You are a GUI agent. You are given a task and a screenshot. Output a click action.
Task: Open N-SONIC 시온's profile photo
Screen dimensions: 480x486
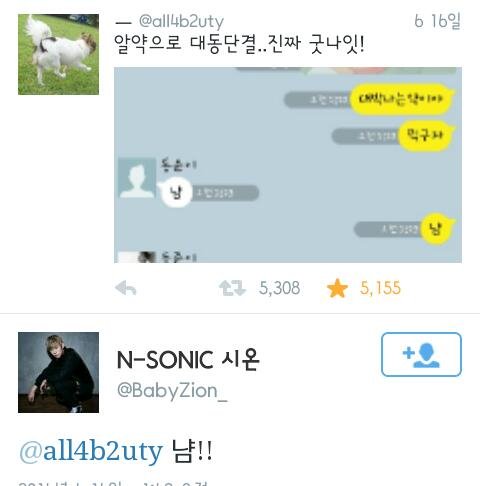tap(58, 372)
